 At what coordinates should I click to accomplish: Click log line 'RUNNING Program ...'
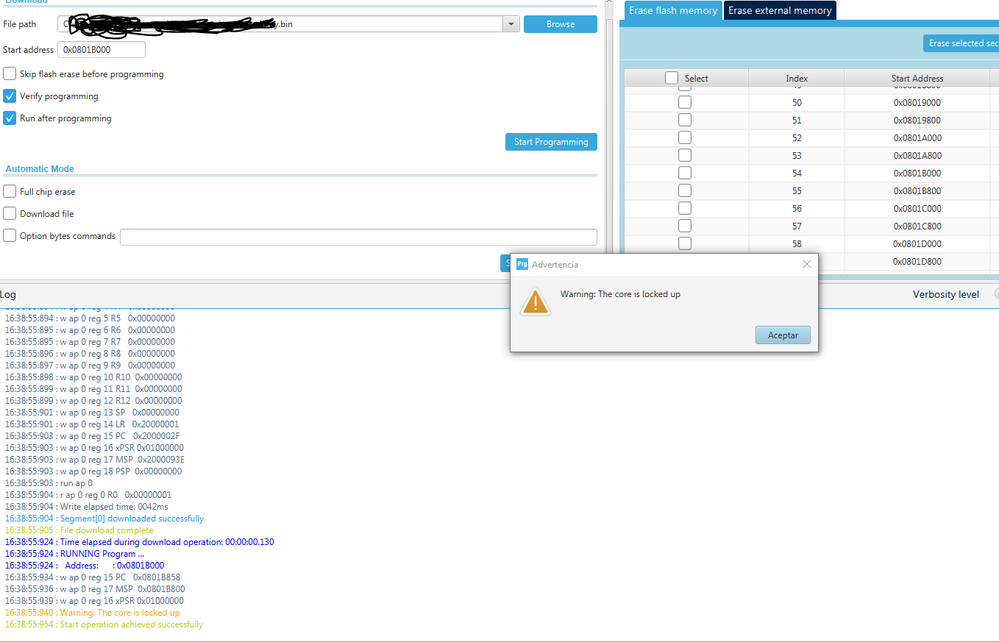tap(75, 553)
